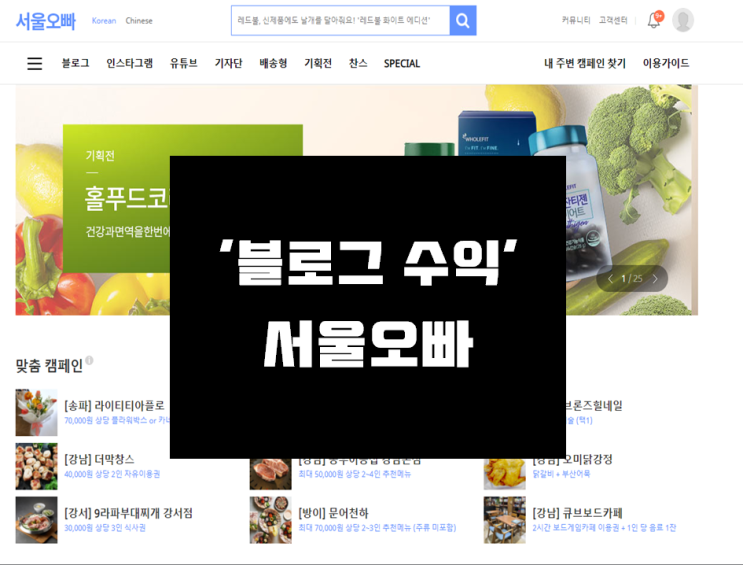Open [방이] 문어천하 thumbnail
This screenshot has width=743, height=565.
tap(271, 520)
